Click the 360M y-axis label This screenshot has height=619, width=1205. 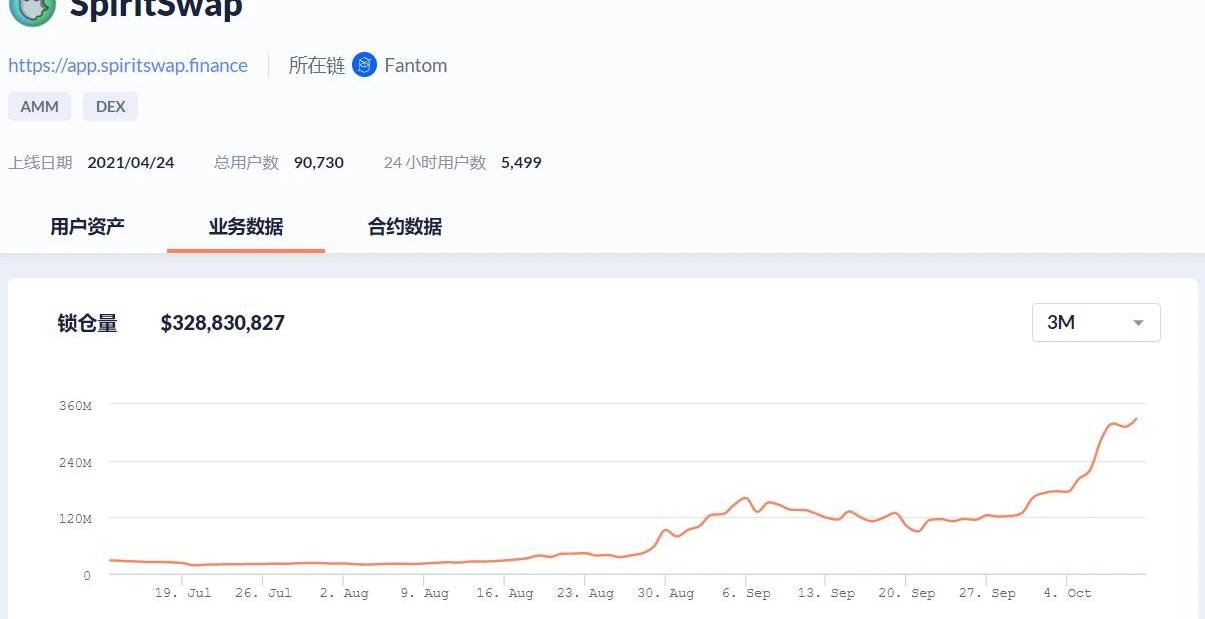[x=75, y=406]
